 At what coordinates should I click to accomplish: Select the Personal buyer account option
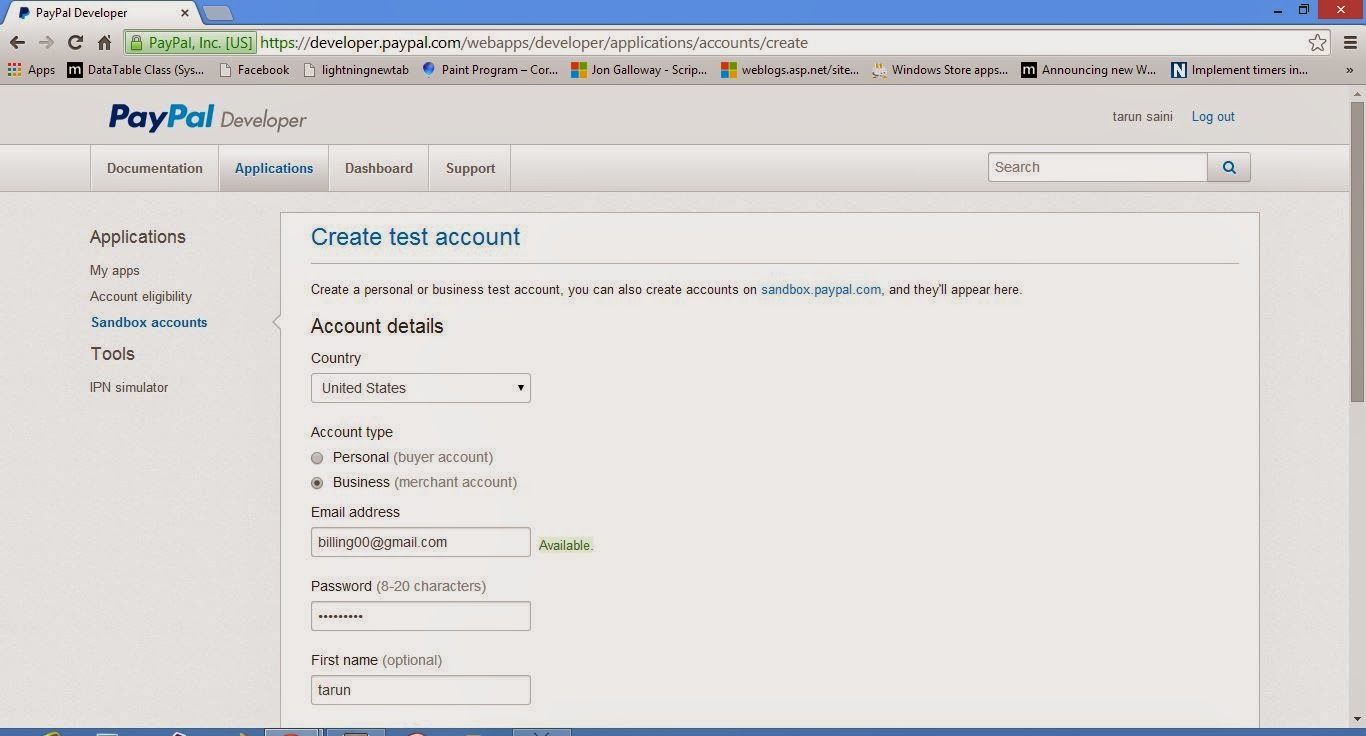click(x=317, y=458)
